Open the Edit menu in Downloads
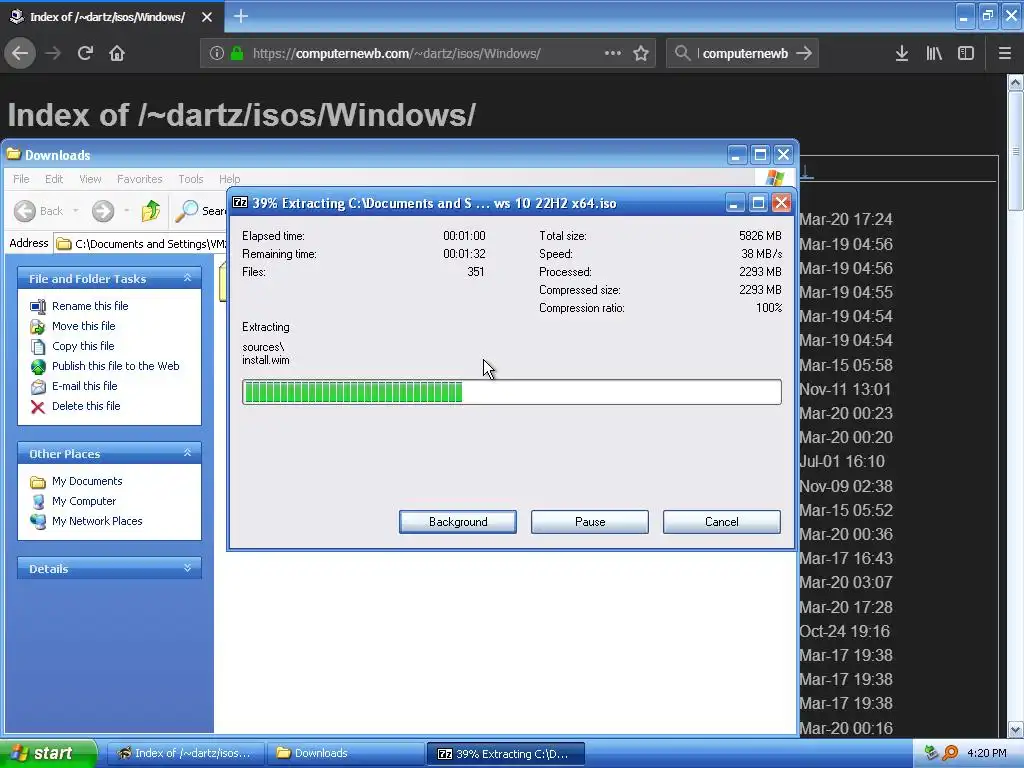This screenshot has height=768, width=1024. coord(54,179)
